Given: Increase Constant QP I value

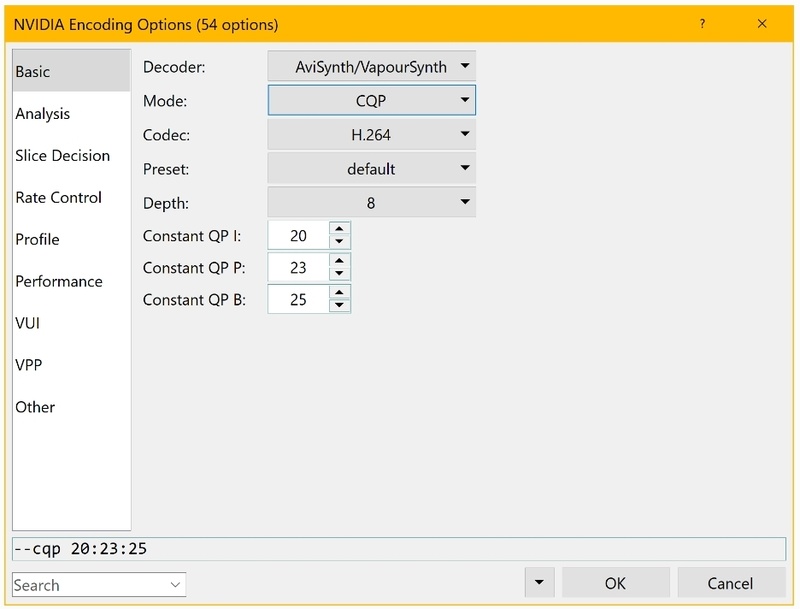Looking at the screenshot, I should [340, 231].
